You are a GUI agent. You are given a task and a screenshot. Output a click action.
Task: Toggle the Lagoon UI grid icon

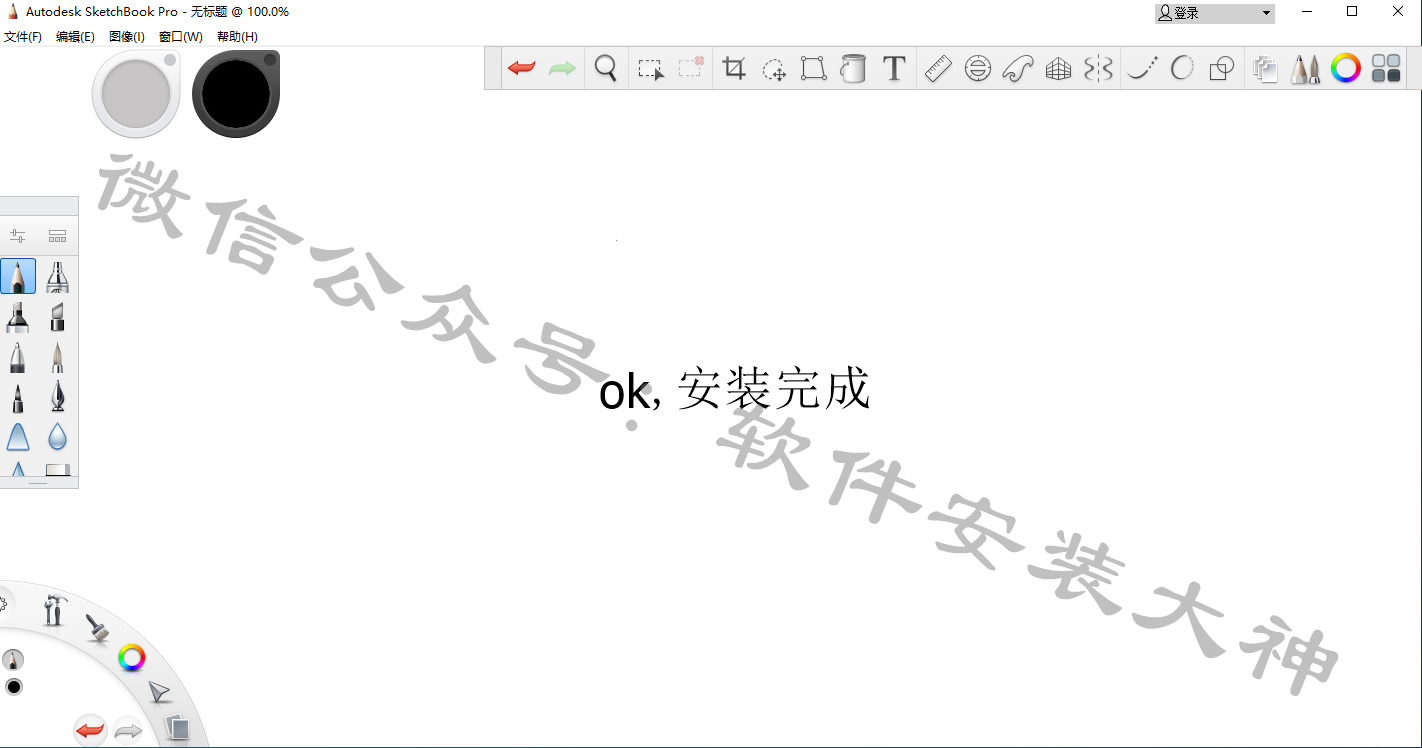pyautogui.click(x=1386, y=68)
